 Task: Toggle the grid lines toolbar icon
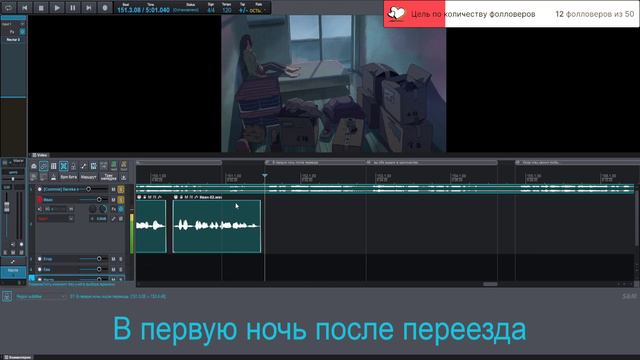pos(53,166)
